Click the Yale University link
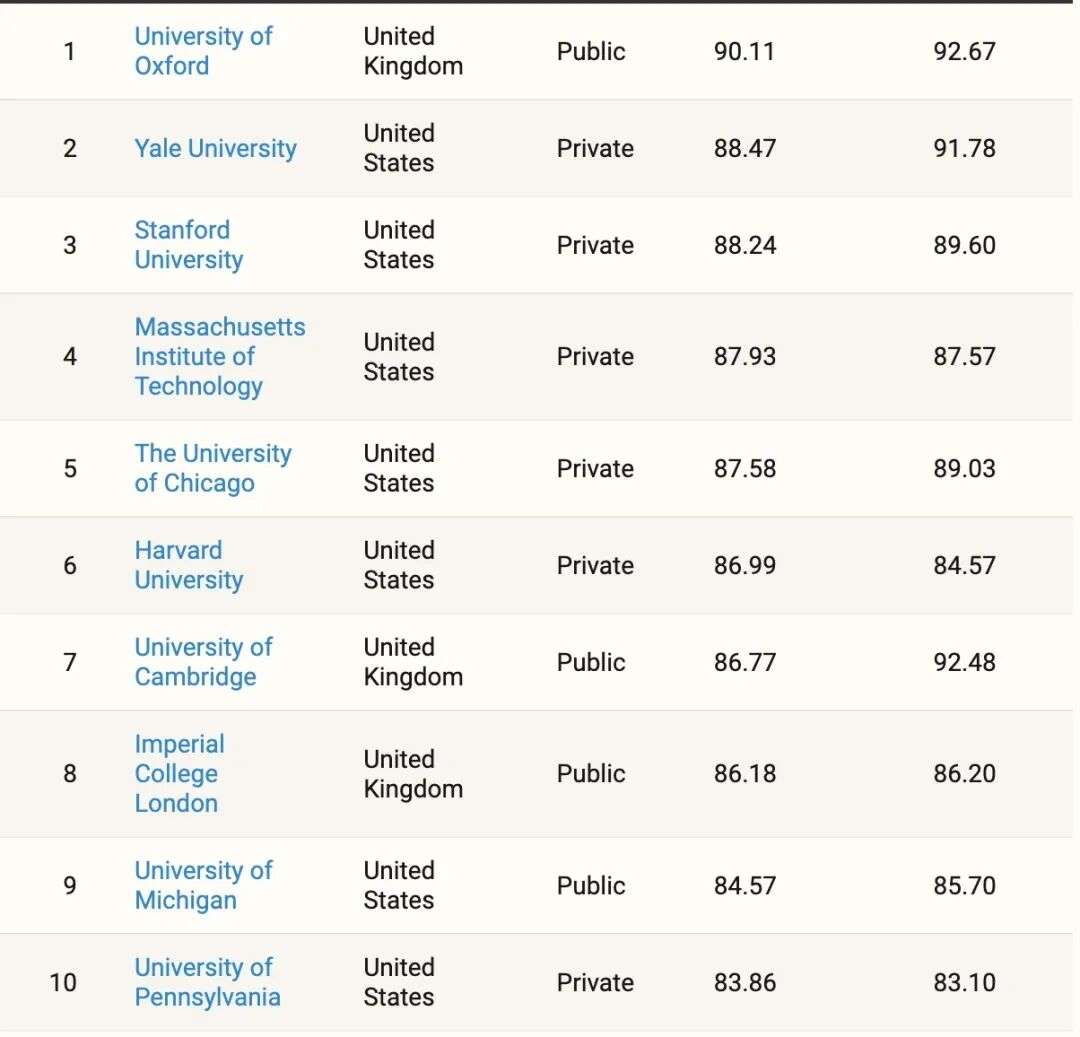Image resolution: width=1080 pixels, height=1037 pixels. [215, 148]
